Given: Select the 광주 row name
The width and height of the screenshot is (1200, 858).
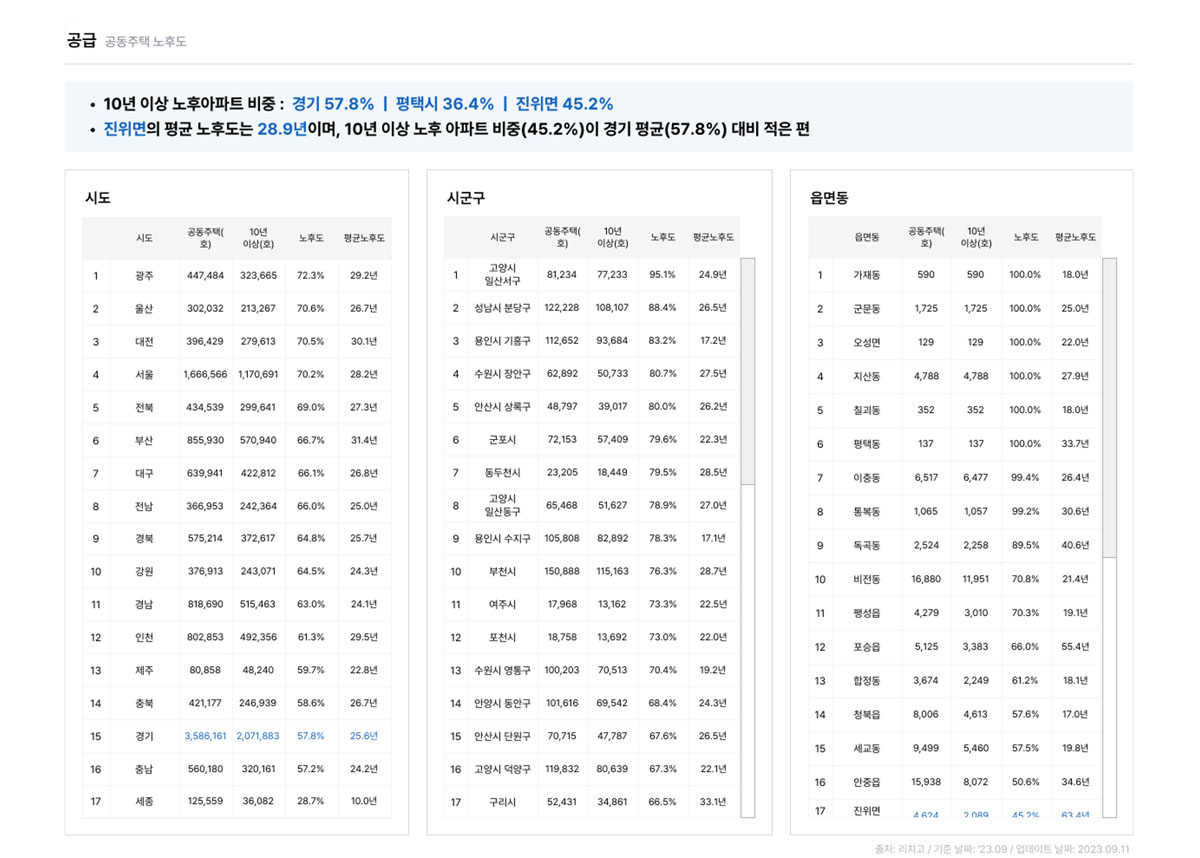Looking at the screenshot, I should point(145,275).
